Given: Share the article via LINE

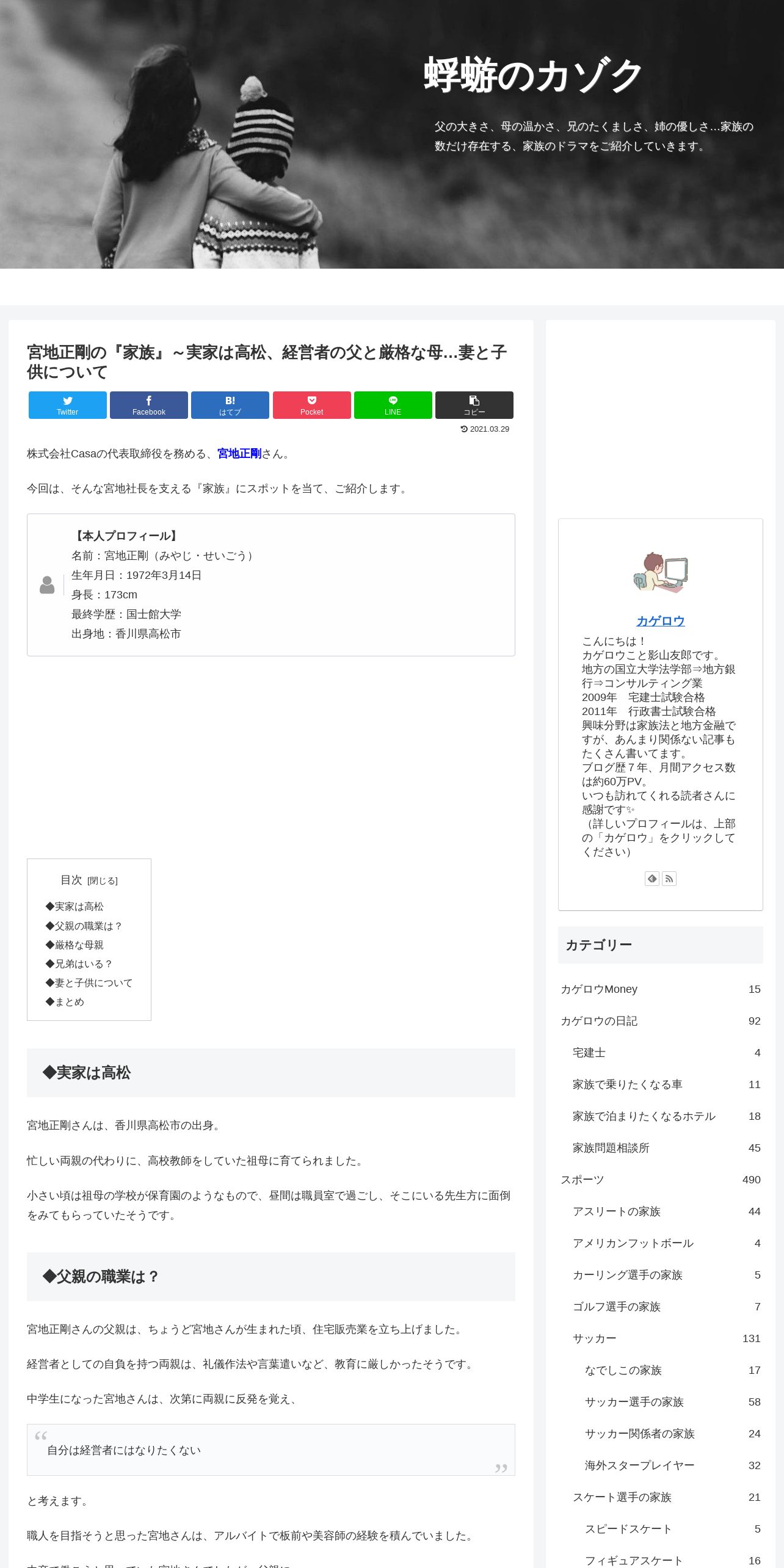Looking at the screenshot, I should click(x=393, y=405).
